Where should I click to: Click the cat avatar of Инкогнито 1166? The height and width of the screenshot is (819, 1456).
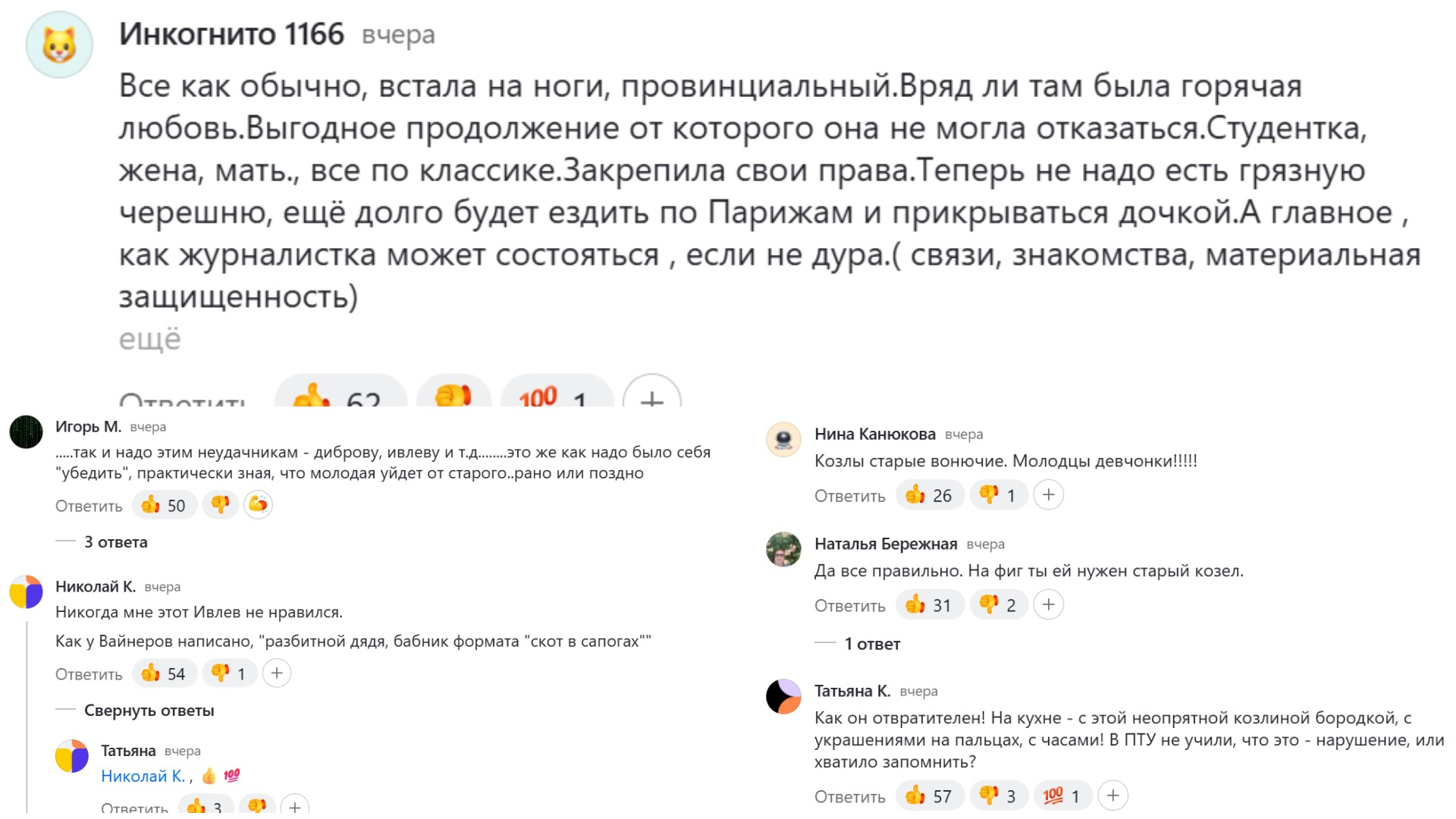pos(59,45)
